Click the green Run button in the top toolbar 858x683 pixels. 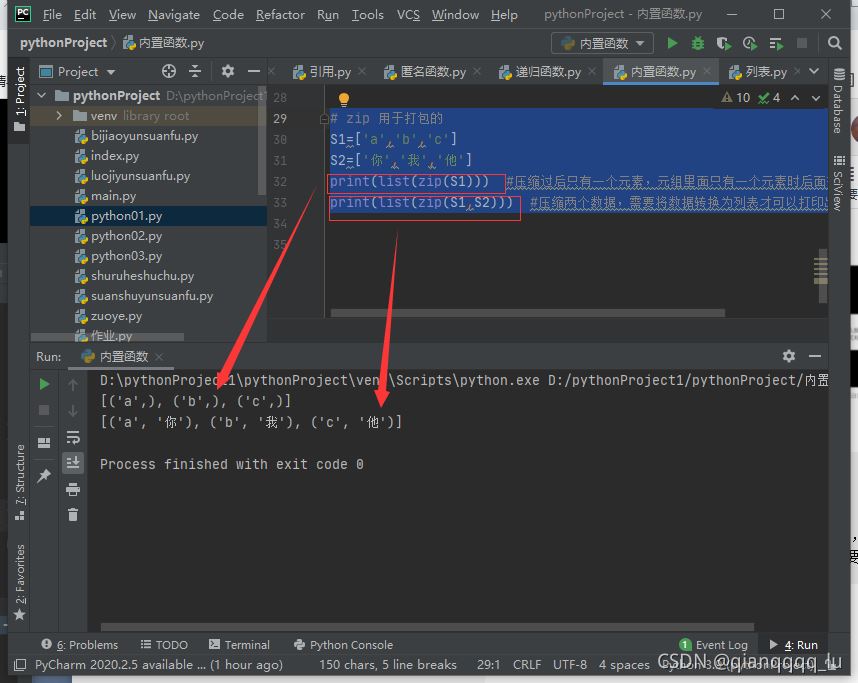coord(672,43)
